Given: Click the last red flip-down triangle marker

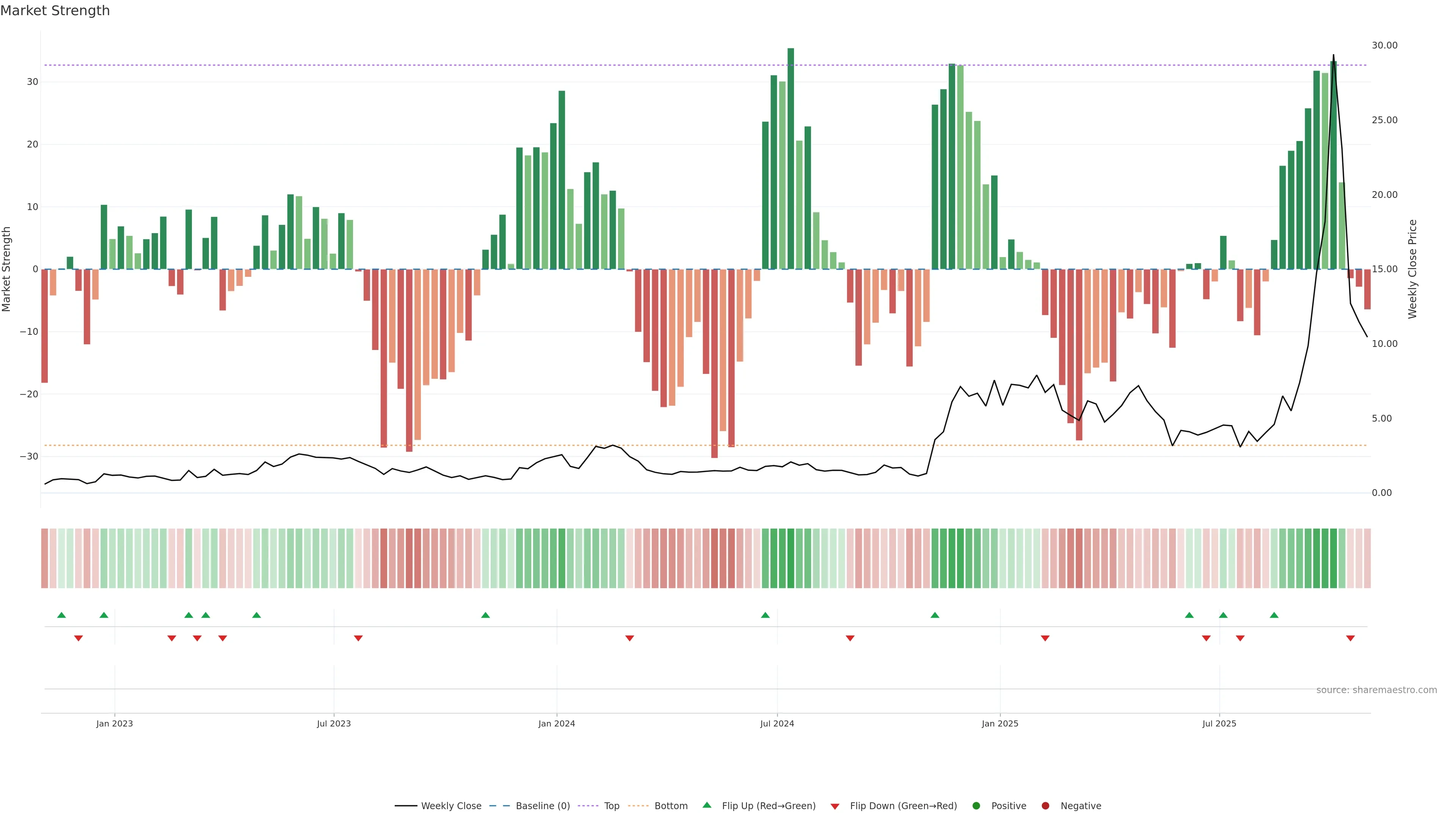Looking at the screenshot, I should 1350,638.
